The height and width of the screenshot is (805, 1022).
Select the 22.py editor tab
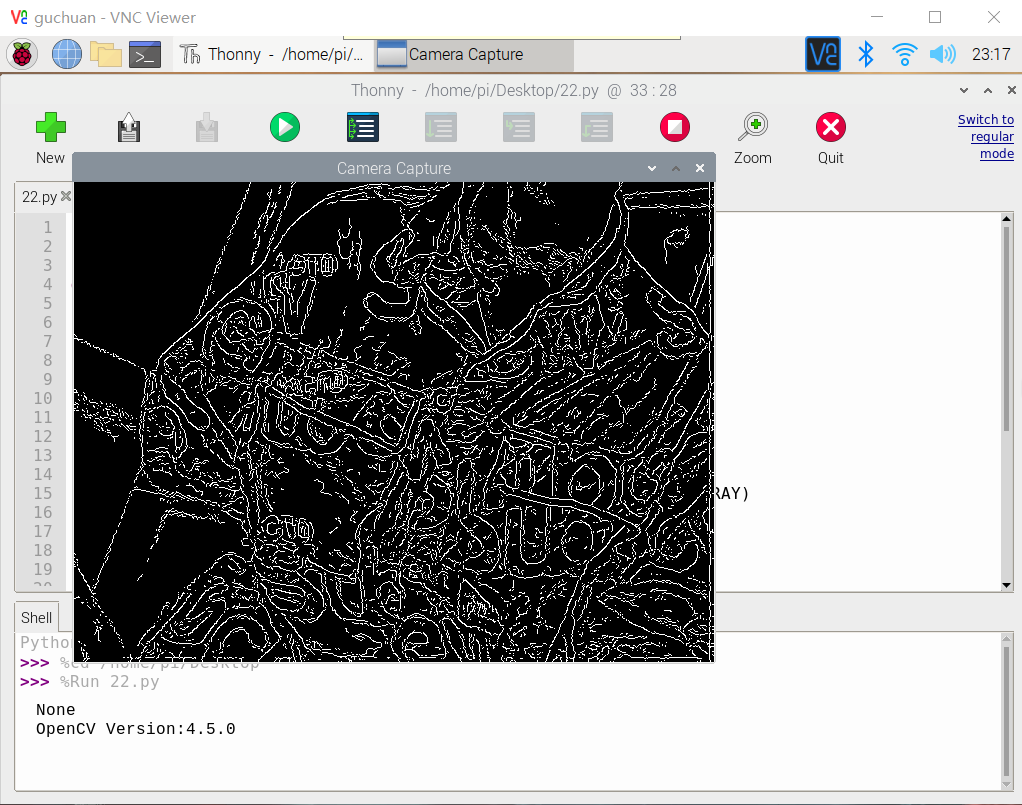[x=39, y=197]
